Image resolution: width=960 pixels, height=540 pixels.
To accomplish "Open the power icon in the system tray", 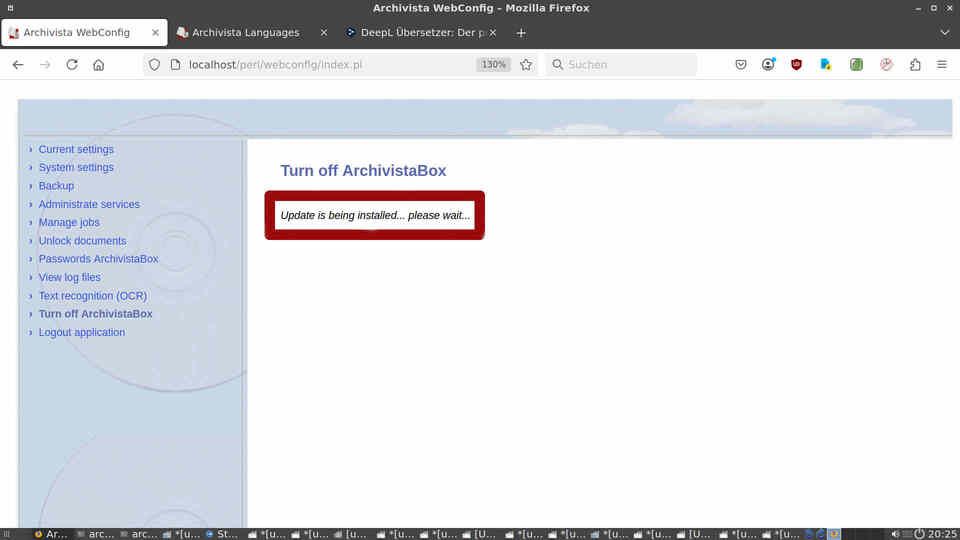I will pos(919,534).
